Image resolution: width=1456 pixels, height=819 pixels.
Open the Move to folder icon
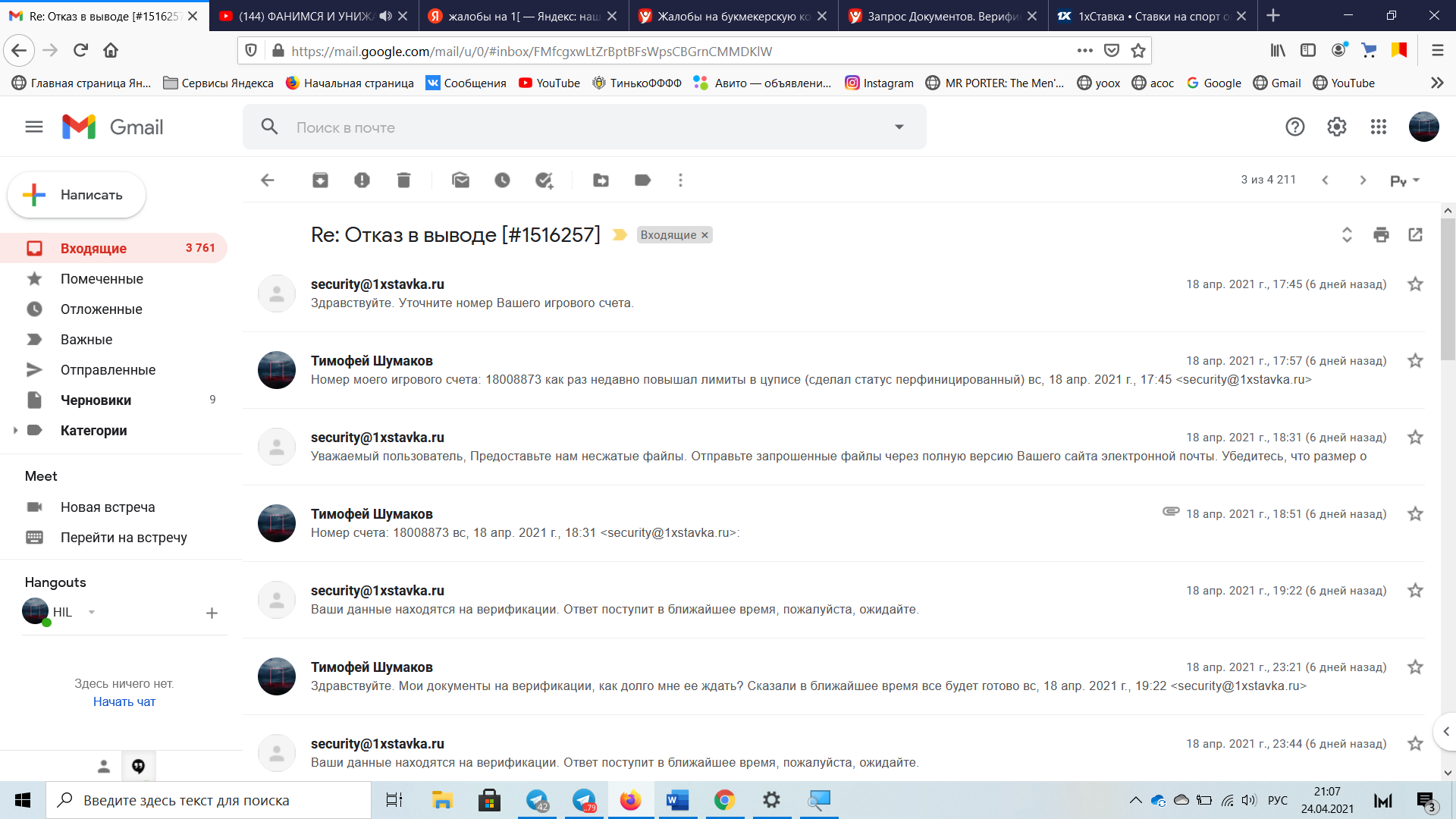coord(601,180)
